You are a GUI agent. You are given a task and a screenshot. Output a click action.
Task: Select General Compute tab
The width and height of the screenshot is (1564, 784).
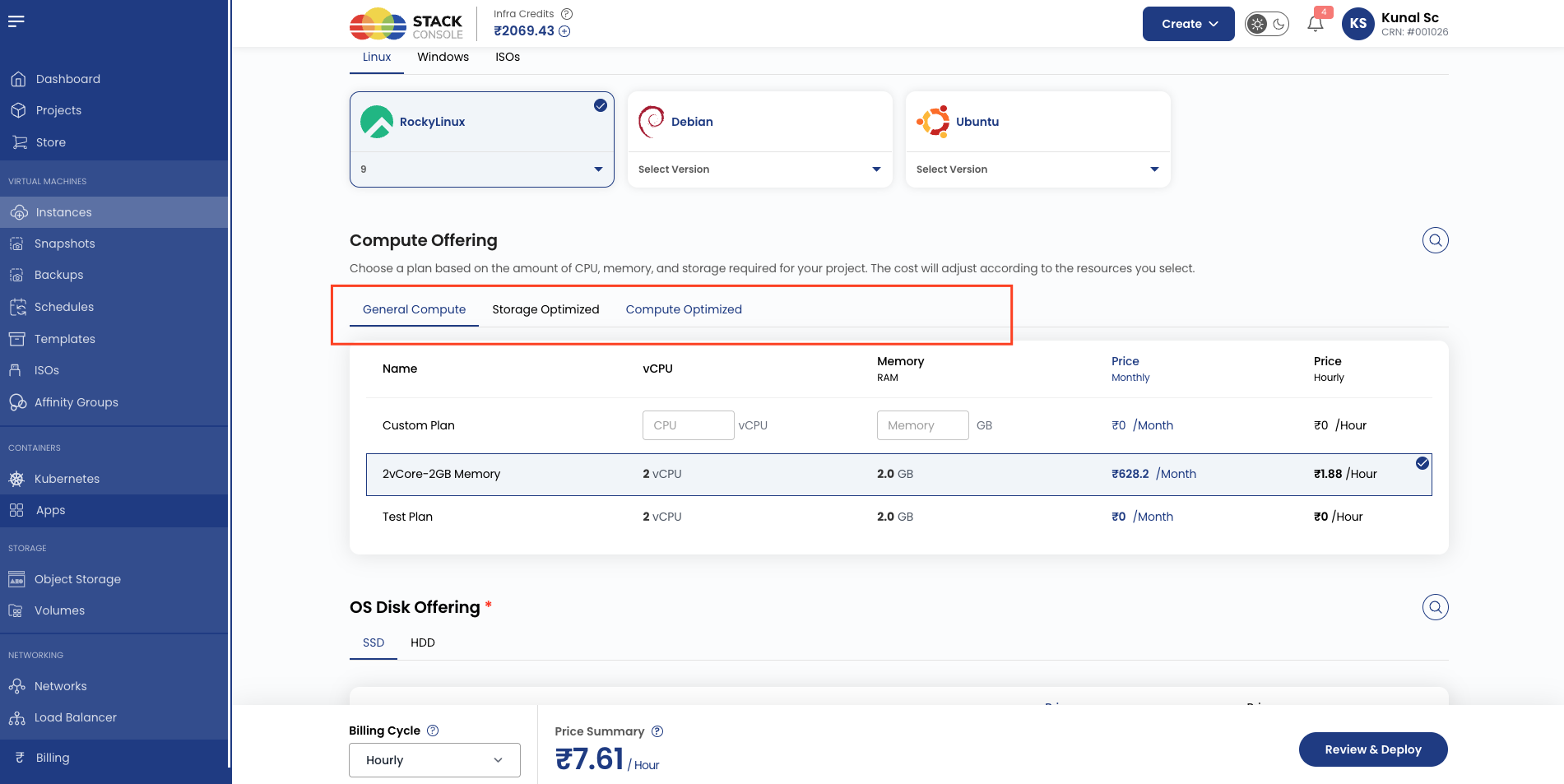pyautogui.click(x=414, y=309)
